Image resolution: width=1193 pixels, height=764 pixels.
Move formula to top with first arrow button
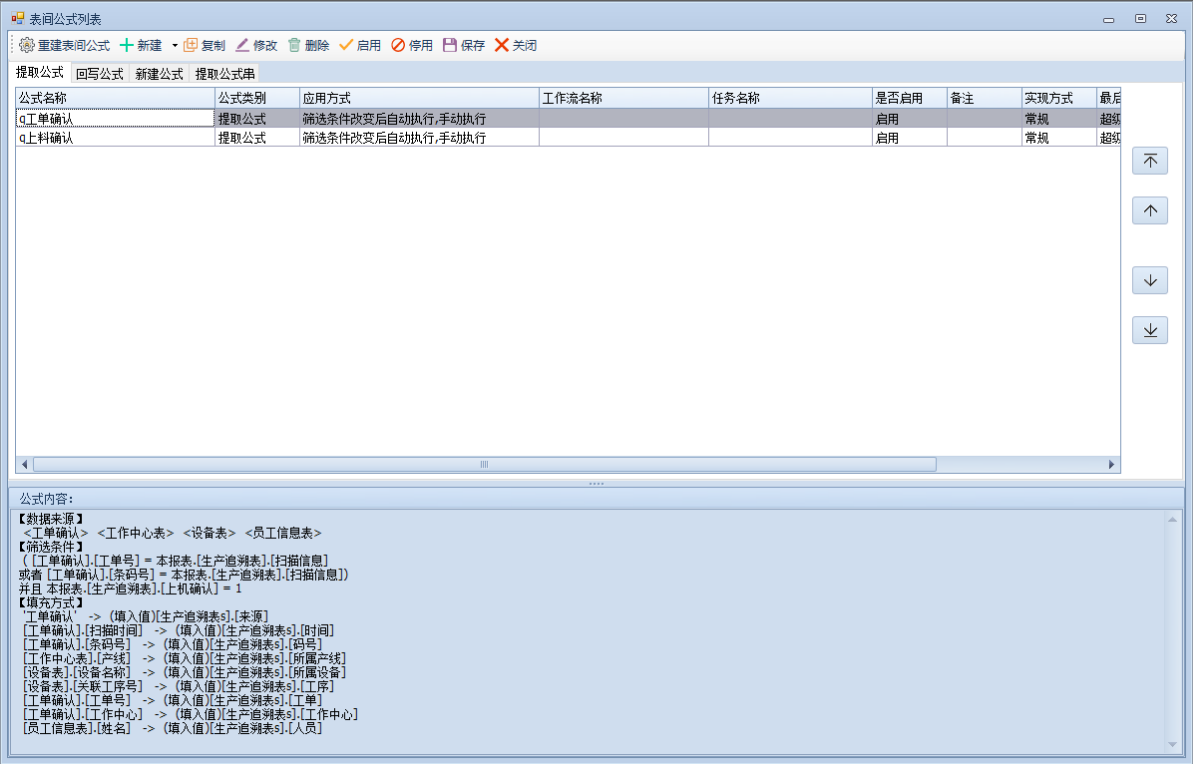click(1150, 160)
